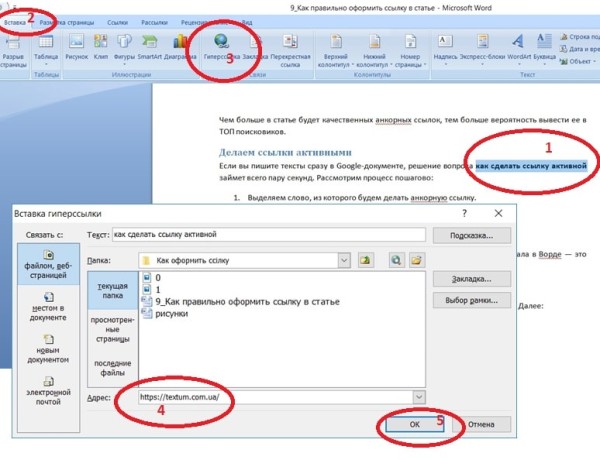
Task: Select link to файлом, веб-страницей
Action: click(x=48, y=264)
